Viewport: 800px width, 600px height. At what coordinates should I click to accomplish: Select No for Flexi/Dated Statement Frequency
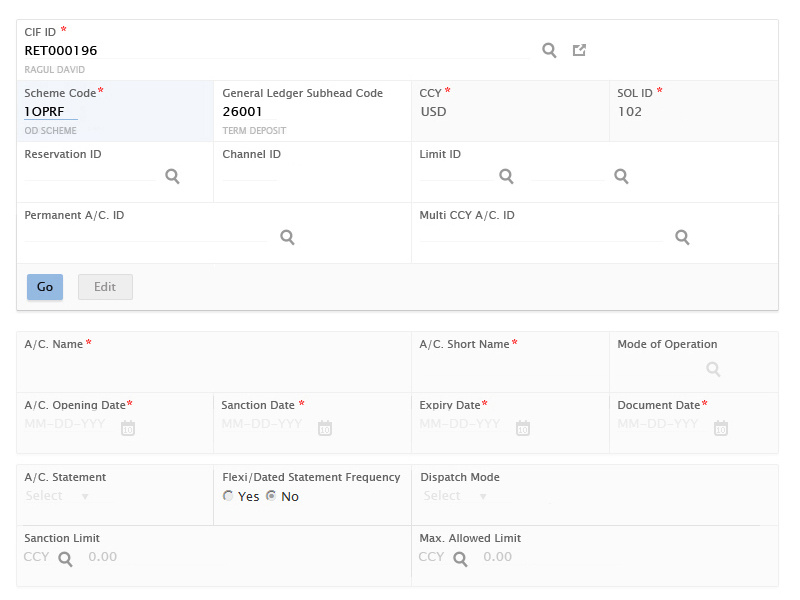click(271, 497)
